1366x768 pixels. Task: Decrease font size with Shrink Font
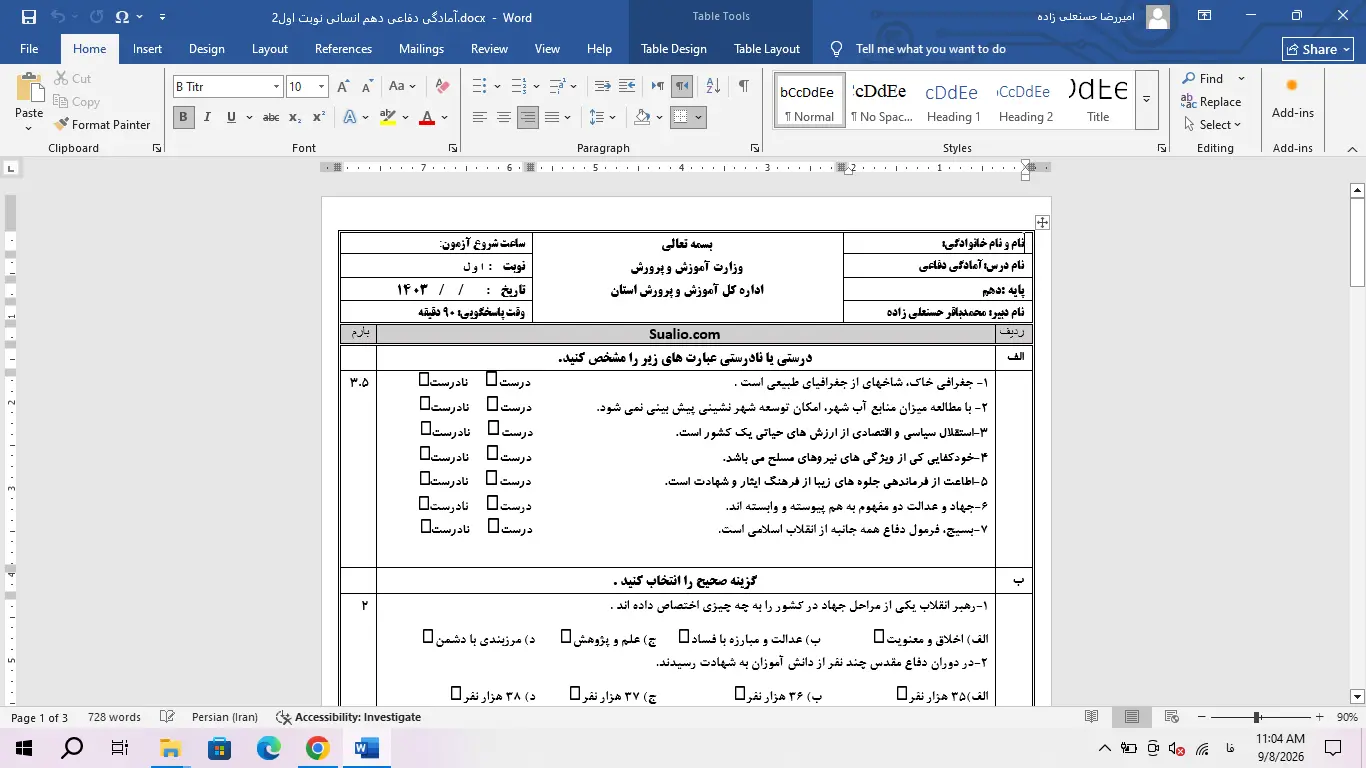367,86
